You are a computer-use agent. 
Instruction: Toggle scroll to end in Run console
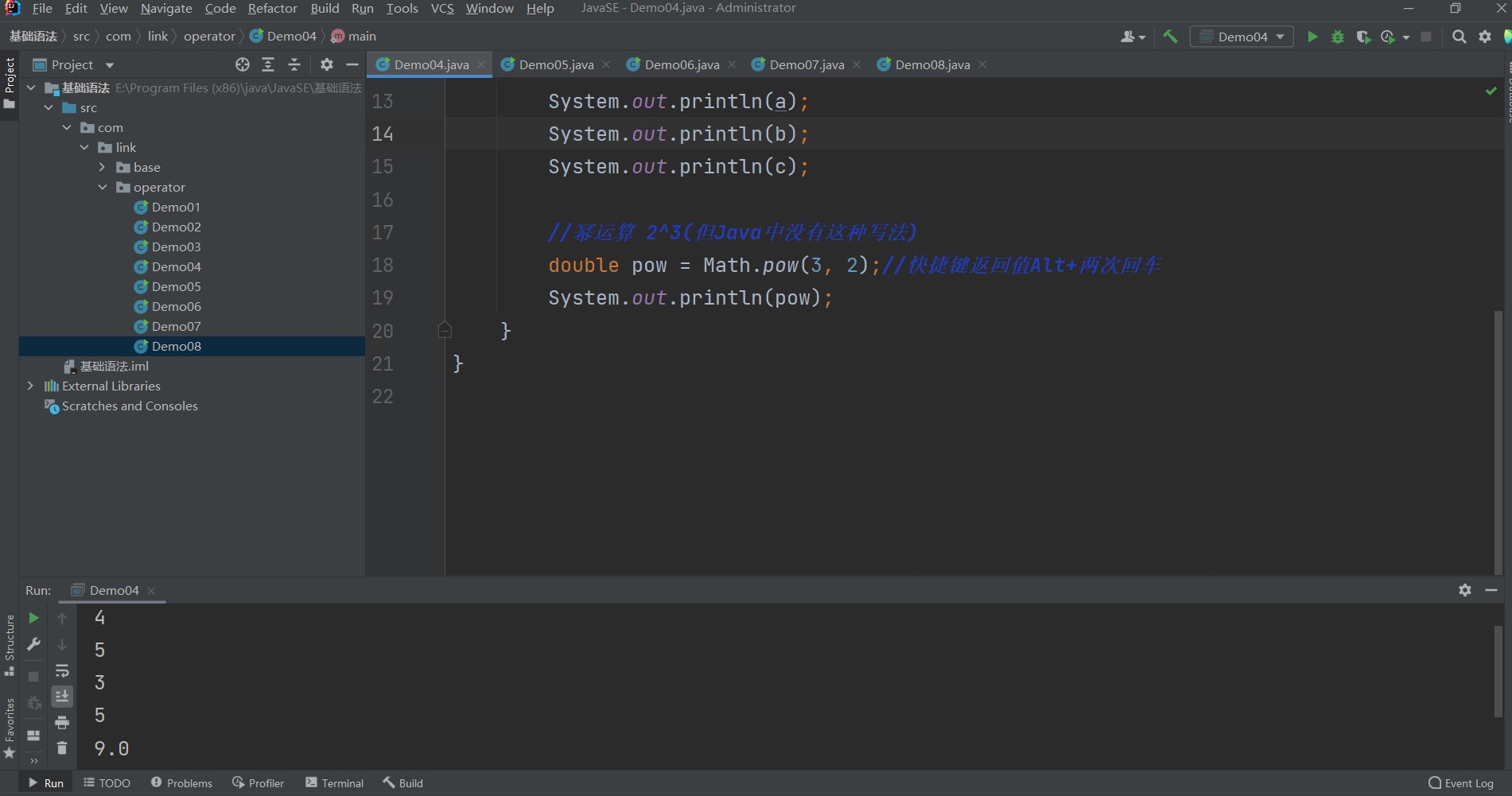coord(62,697)
